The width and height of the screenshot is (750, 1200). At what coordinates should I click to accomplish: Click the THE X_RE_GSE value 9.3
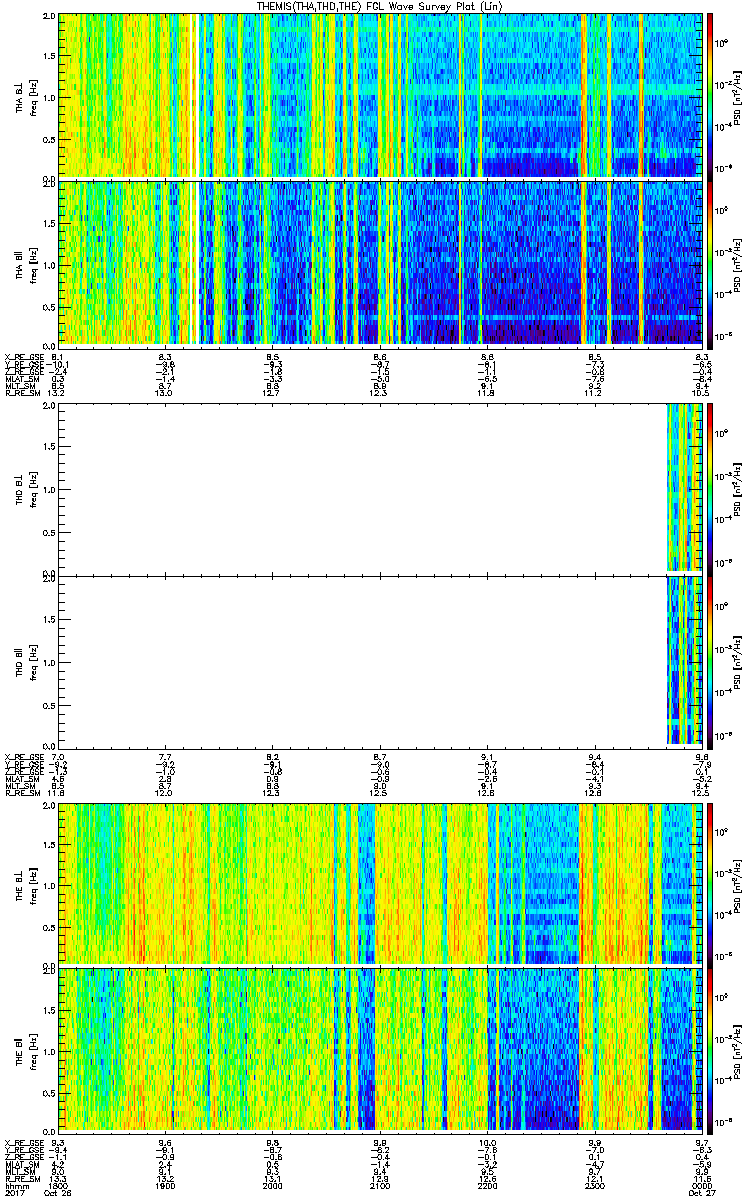(x=57, y=1142)
